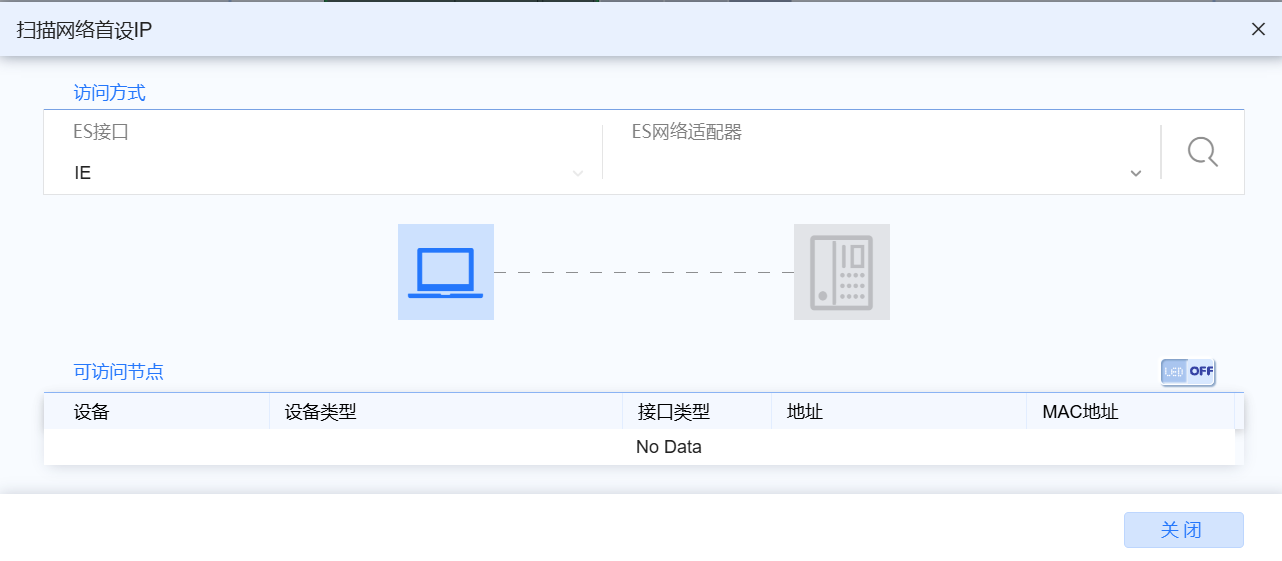1282x561 pixels.
Task: Close the dialog with the X icon
Action: point(1258,29)
